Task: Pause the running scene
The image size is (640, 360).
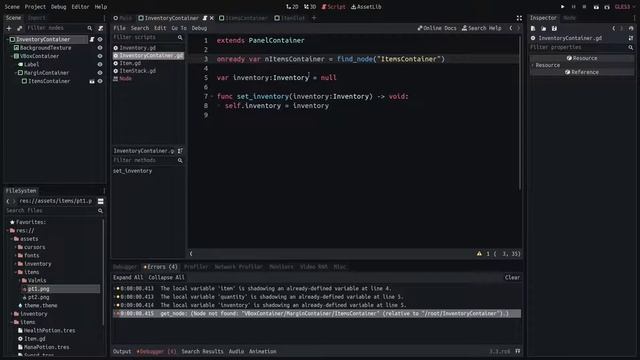Action: (x=573, y=7)
